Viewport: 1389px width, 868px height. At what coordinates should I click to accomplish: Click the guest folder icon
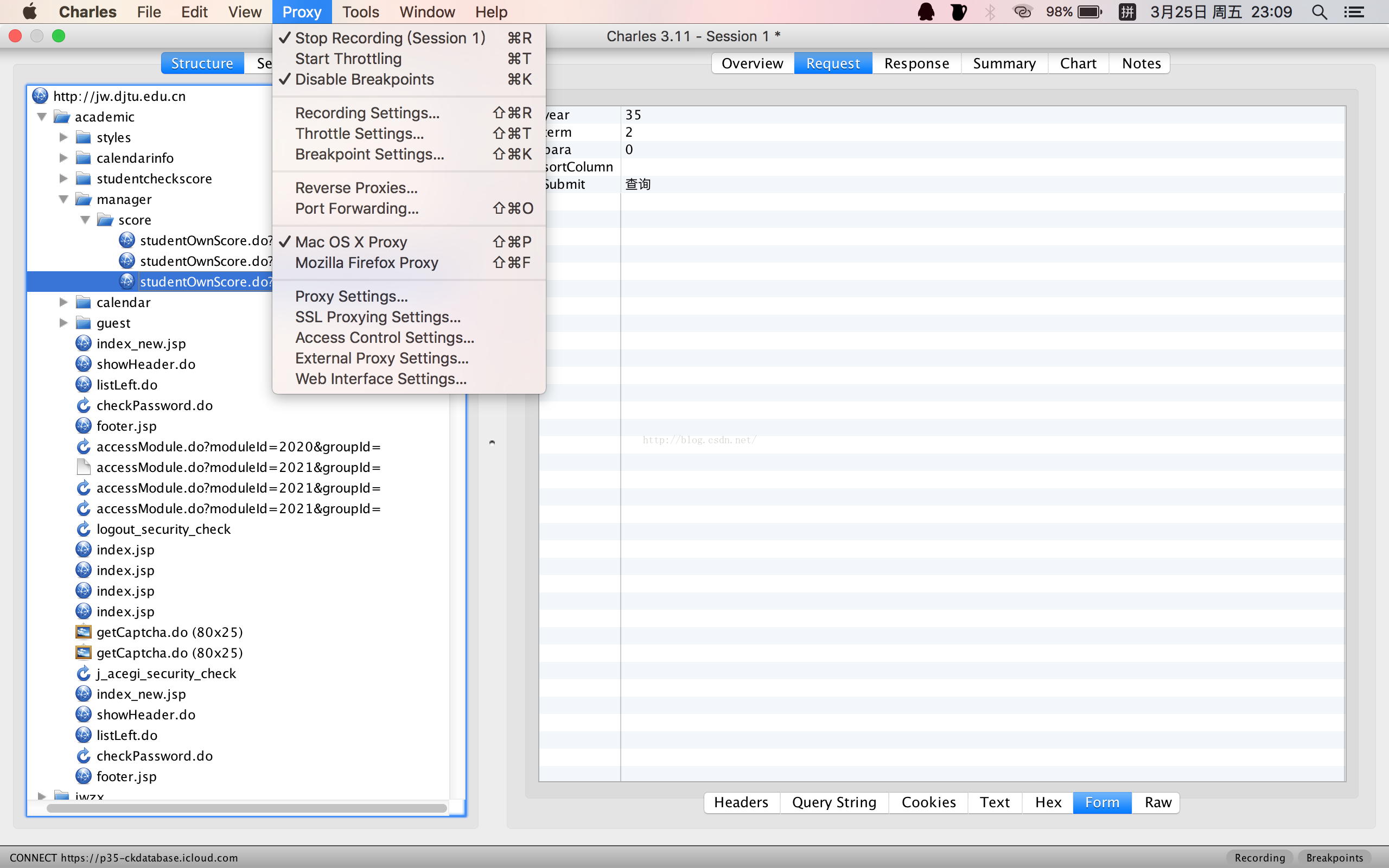tap(84, 323)
